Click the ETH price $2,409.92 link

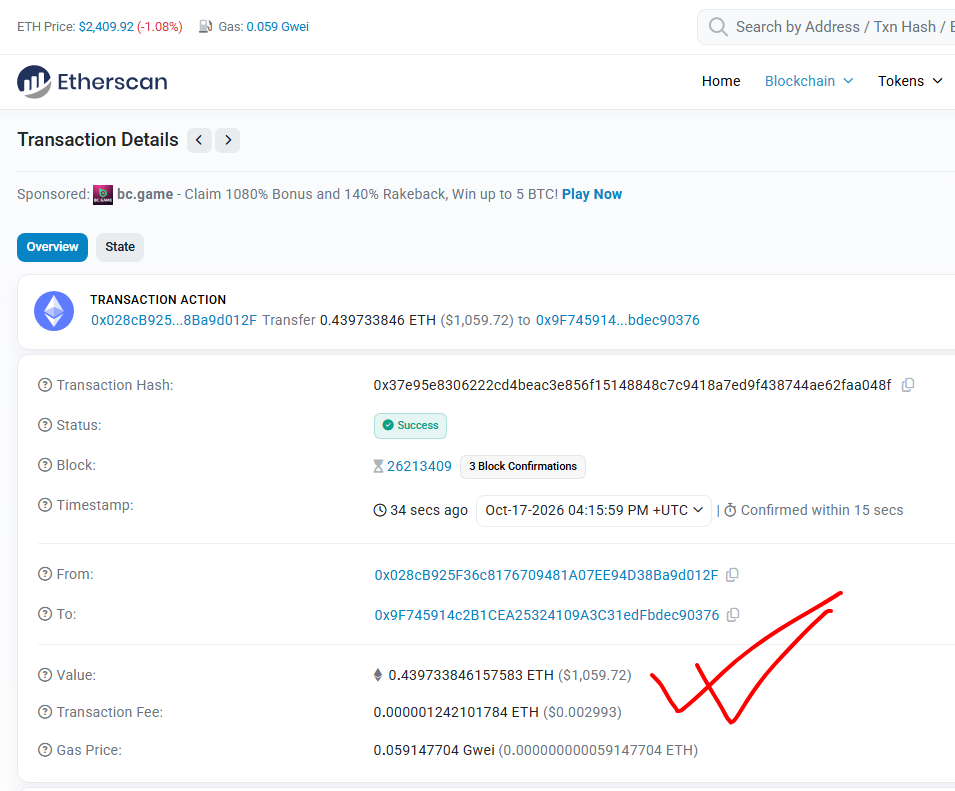[106, 27]
